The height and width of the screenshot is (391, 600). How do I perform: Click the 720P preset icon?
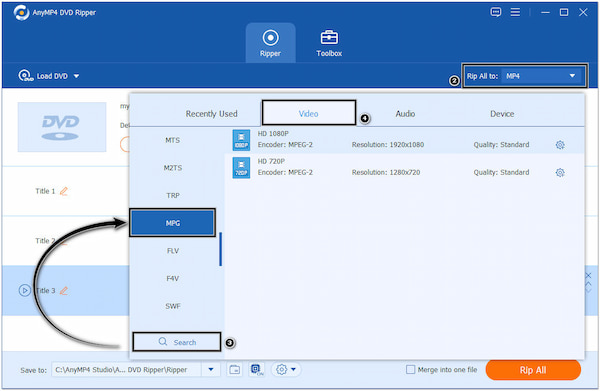point(241,168)
